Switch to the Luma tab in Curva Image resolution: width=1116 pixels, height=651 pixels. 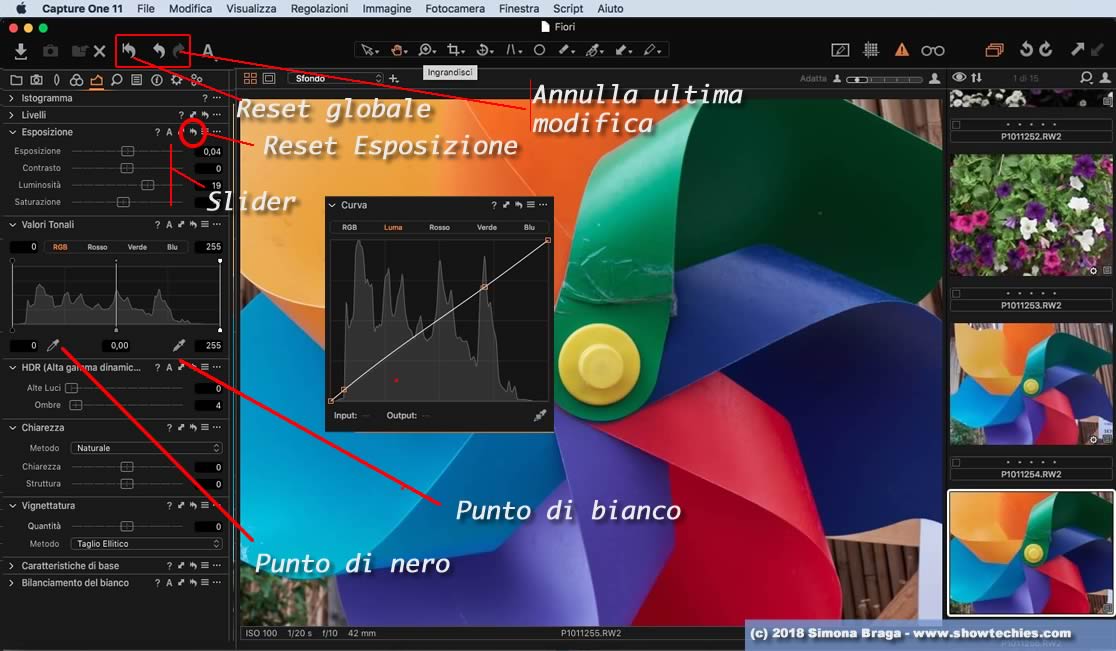tap(393, 227)
